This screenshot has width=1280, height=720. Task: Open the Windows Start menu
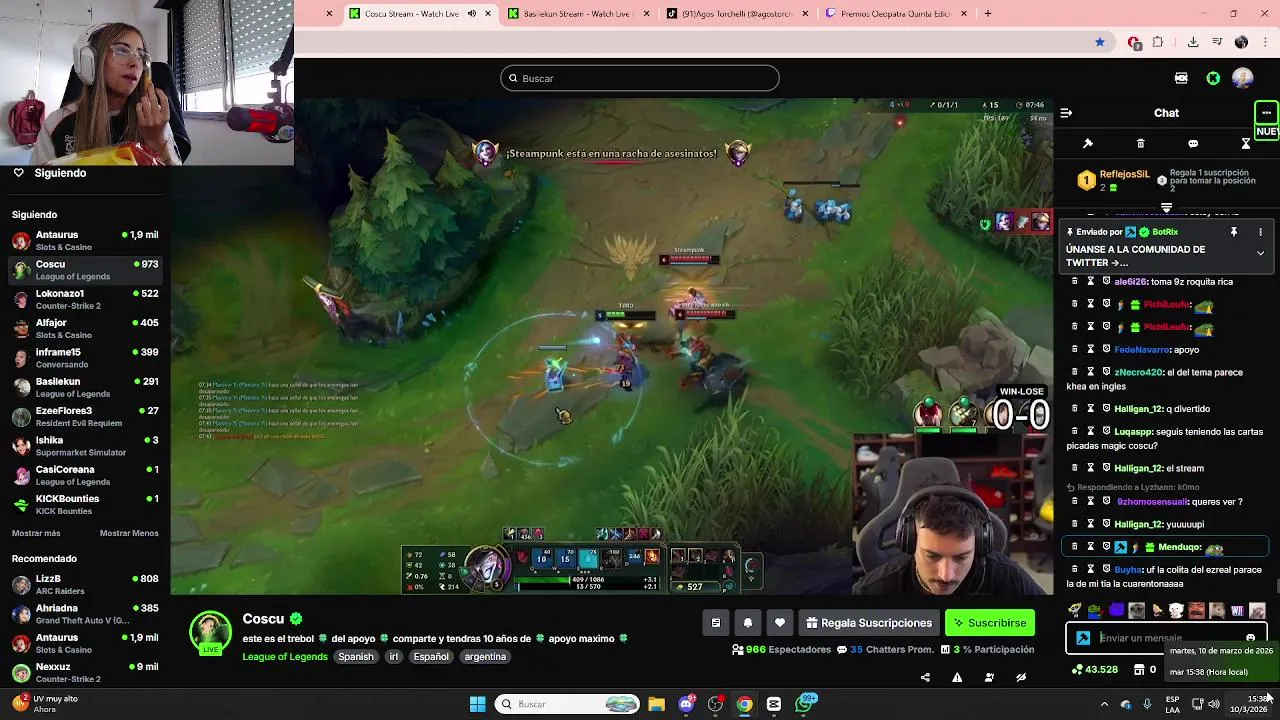pyautogui.click(x=477, y=704)
